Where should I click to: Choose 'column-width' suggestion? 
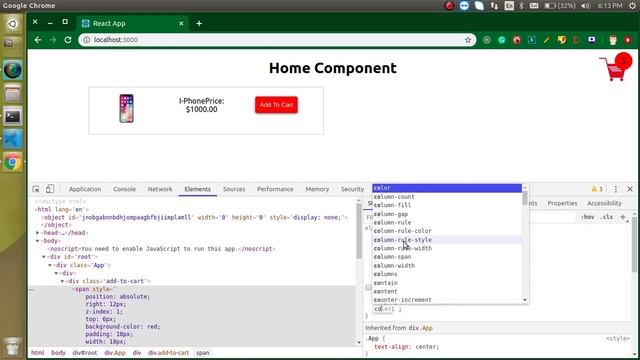coord(447,265)
